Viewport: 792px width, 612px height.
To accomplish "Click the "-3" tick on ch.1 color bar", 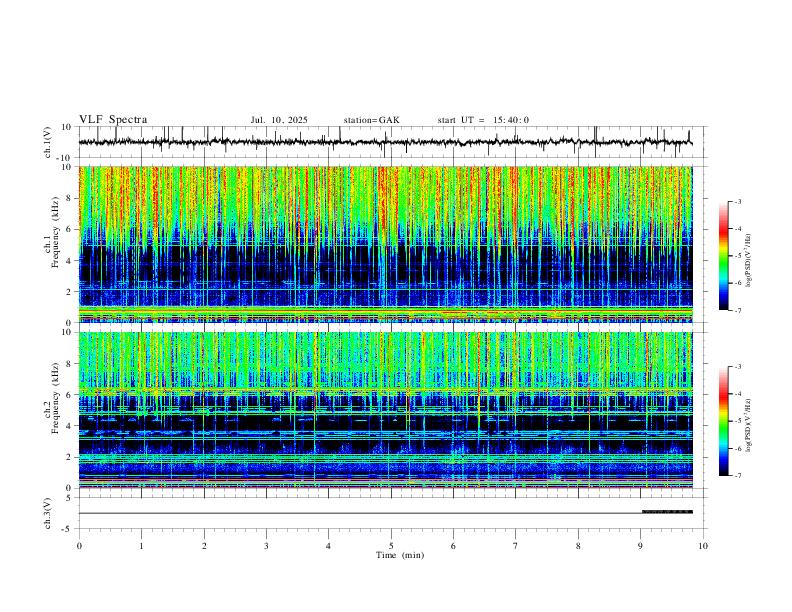I will [x=738, y=201].
